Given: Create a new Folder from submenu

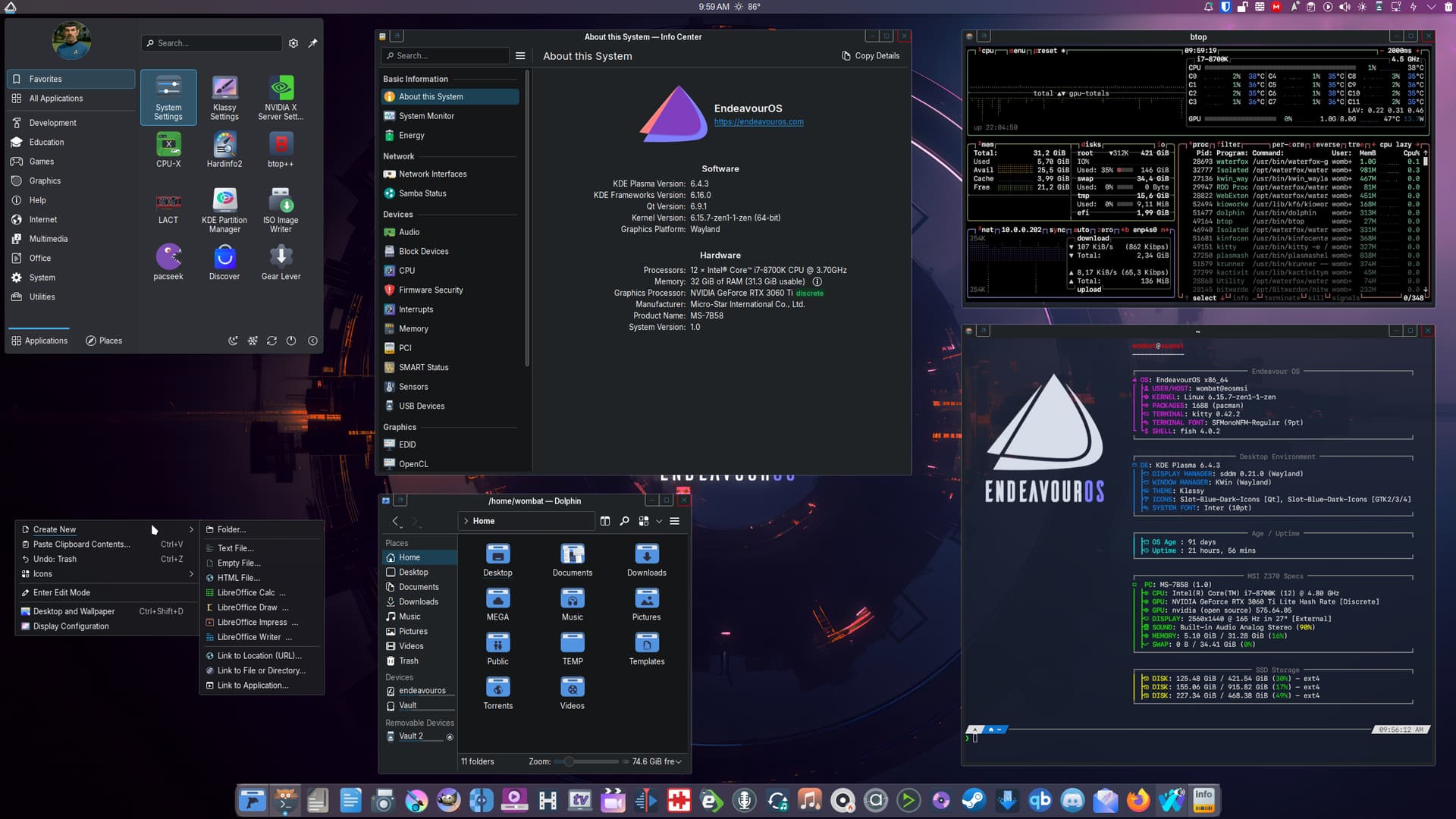Looking at the screenshot, I should [262, 529].
